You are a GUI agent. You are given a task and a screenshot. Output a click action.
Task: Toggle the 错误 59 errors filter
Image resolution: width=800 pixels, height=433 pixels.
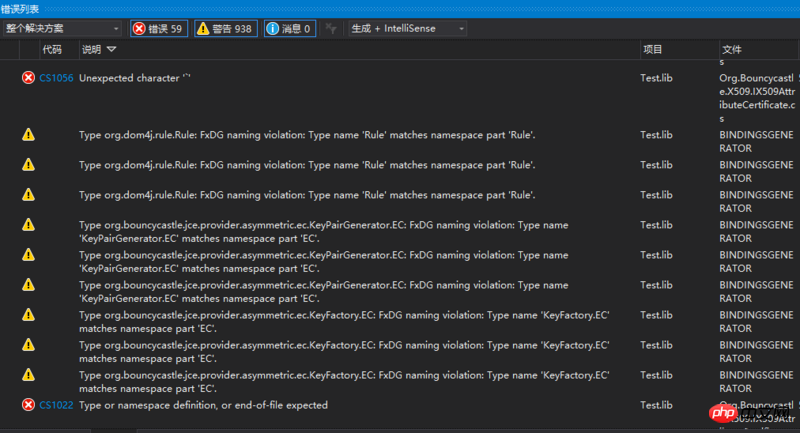(159, 29)
